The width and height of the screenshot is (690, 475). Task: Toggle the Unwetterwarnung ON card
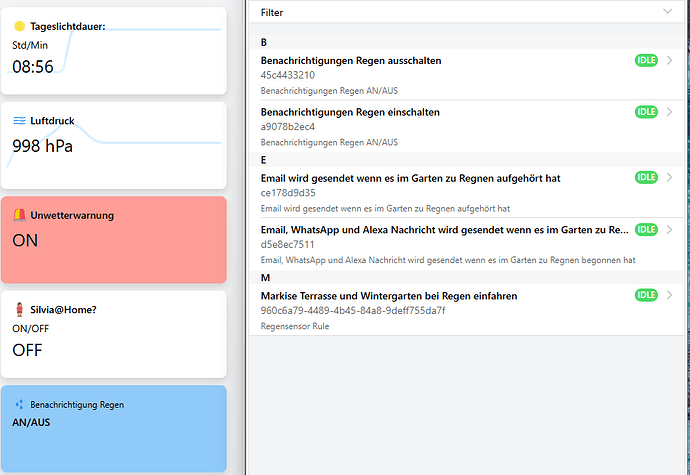113,240
